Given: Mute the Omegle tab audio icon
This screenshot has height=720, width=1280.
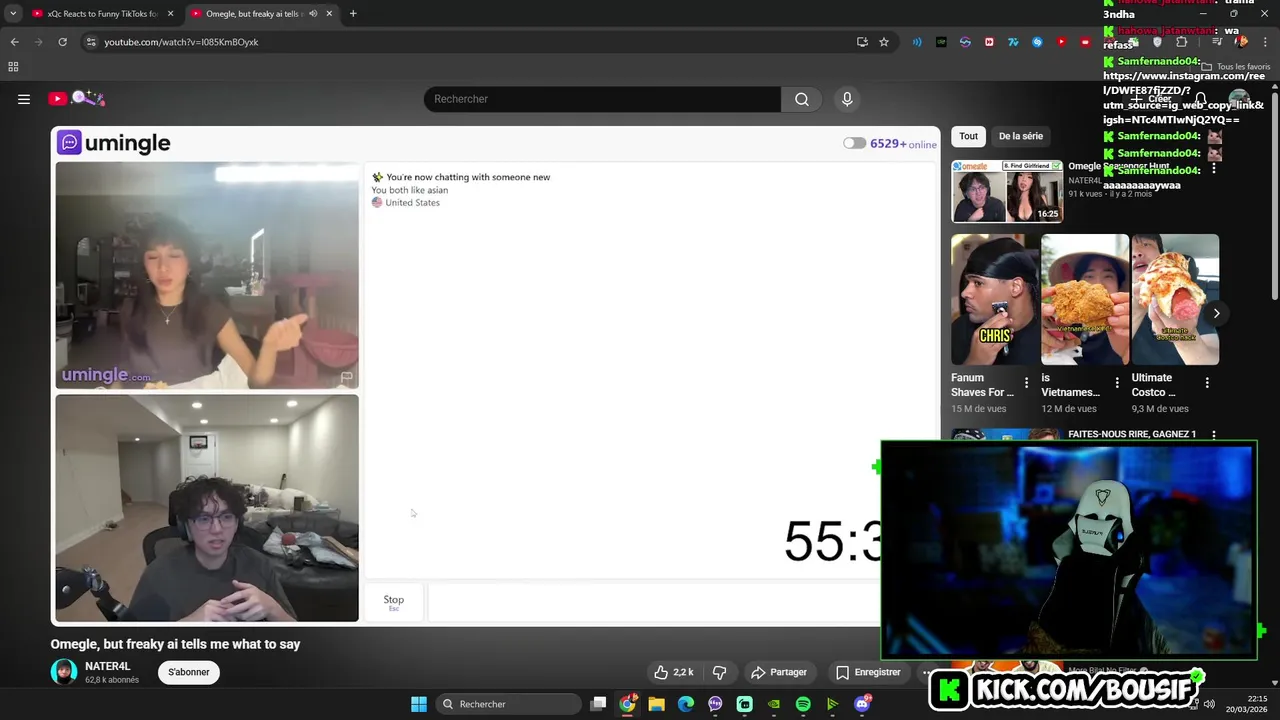Looking at the screenshot, I should click(313, 14).
